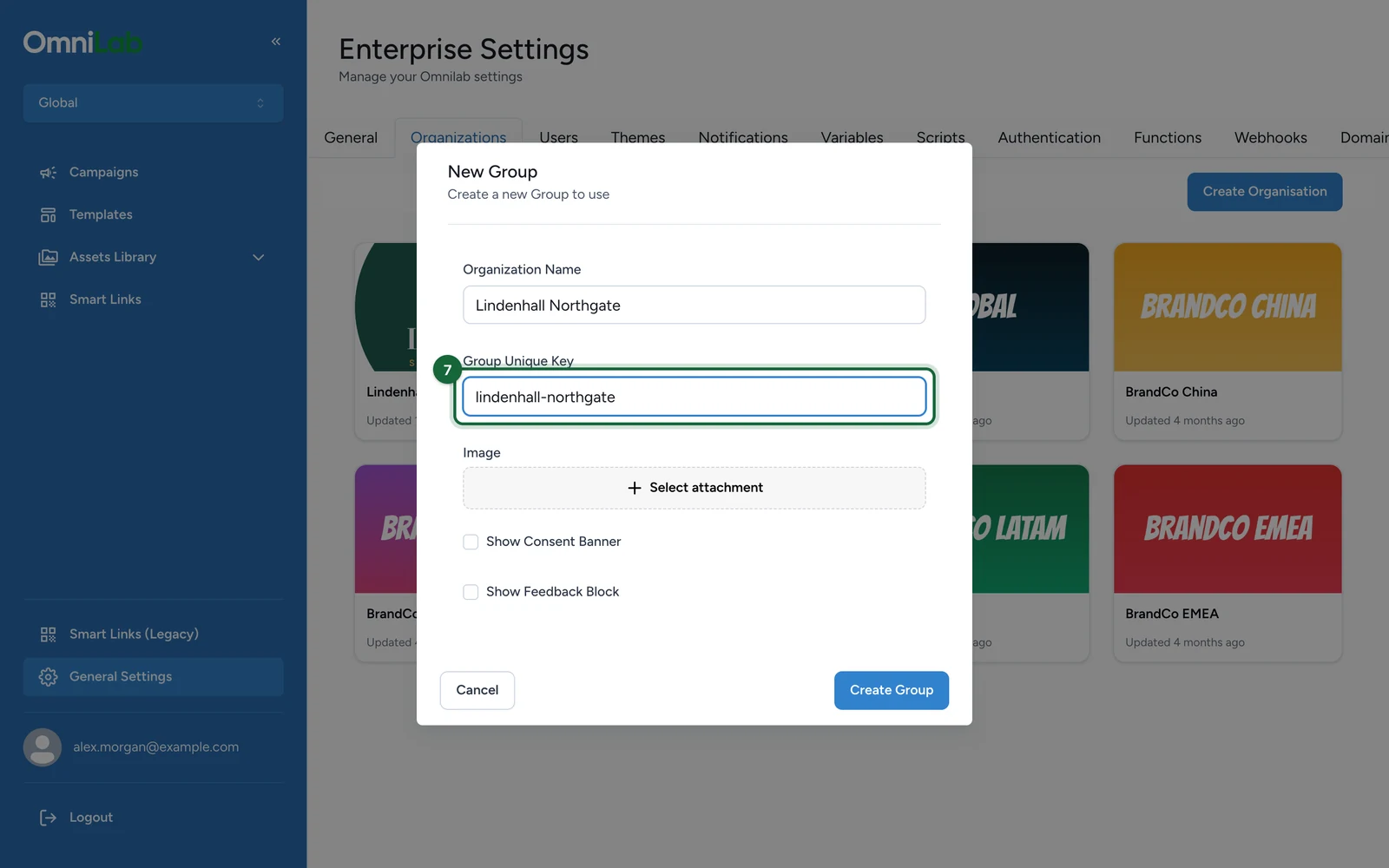The width and height of the screenshot is (1389, 868).
Task: Open the Themes tab
Action: [638, 138]
